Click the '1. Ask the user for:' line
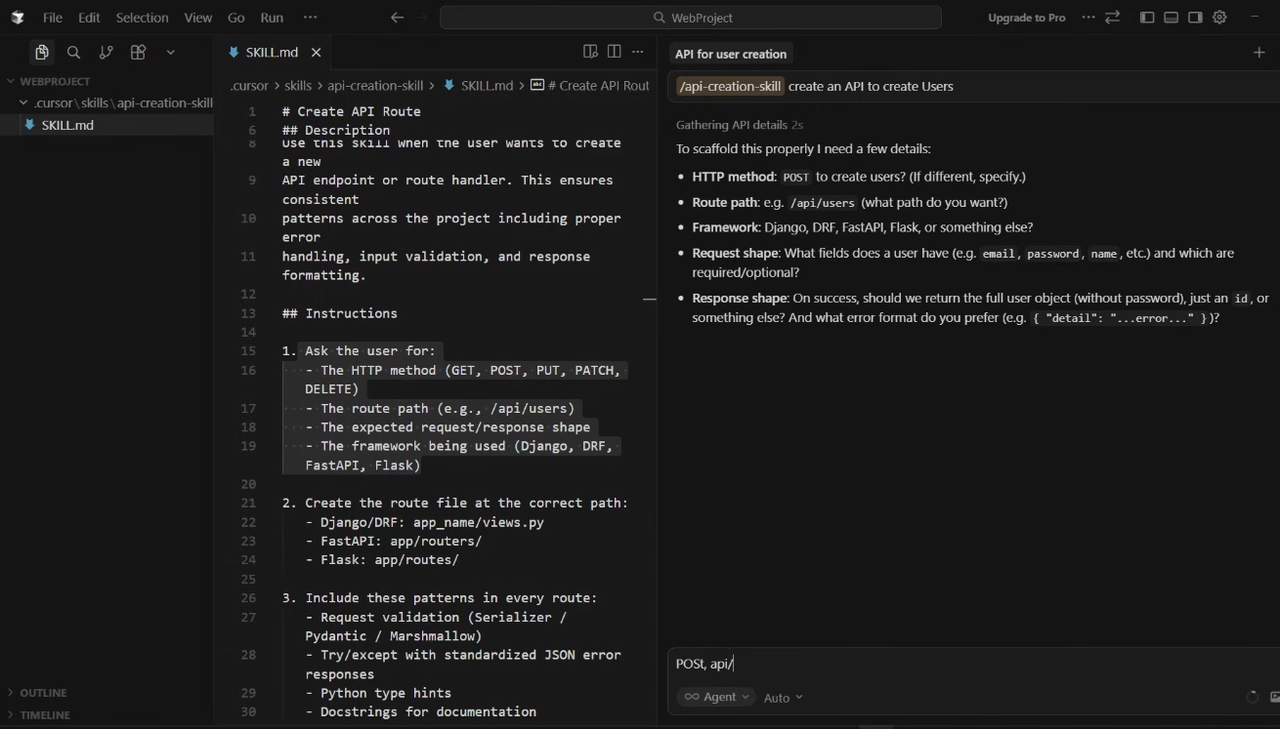This screenshot has height=729, width=1280. 359,351
